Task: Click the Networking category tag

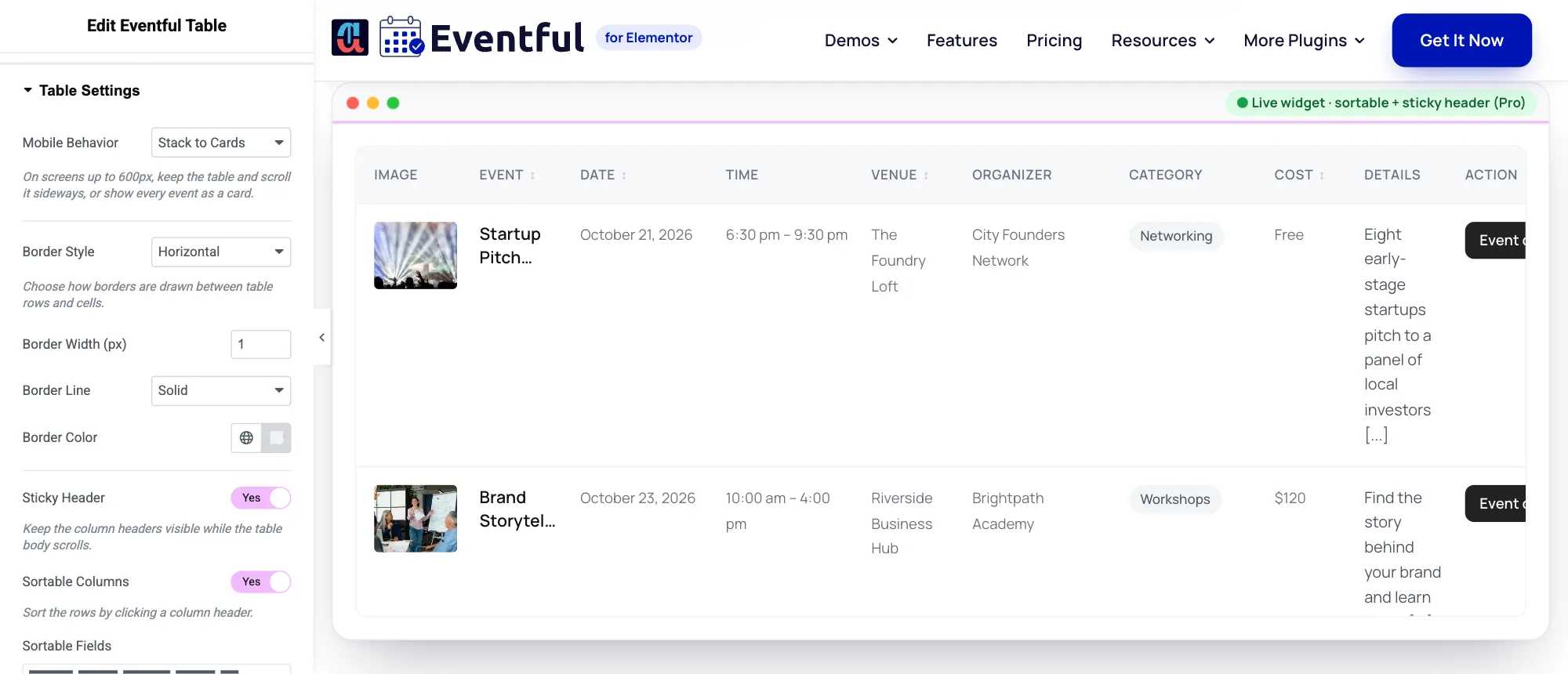Action: (1176, 236)
